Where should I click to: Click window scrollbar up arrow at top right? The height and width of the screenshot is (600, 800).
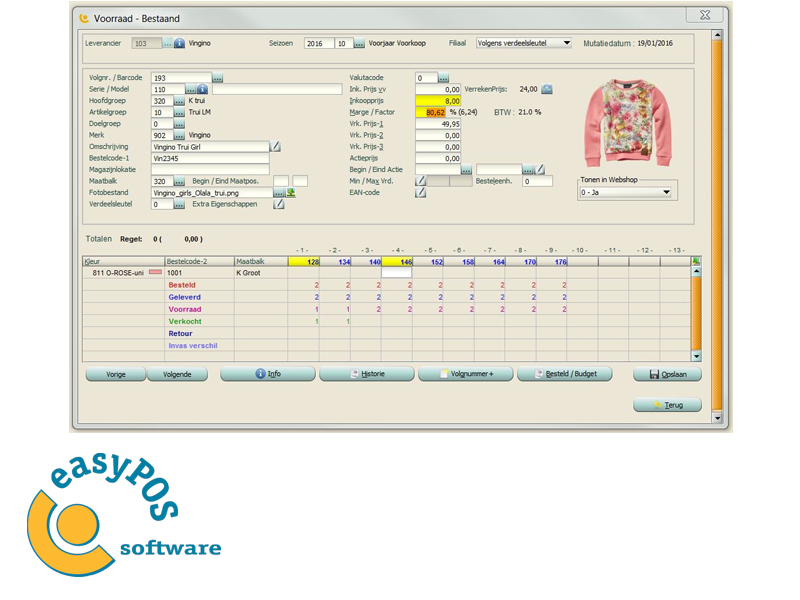point(717,35)
